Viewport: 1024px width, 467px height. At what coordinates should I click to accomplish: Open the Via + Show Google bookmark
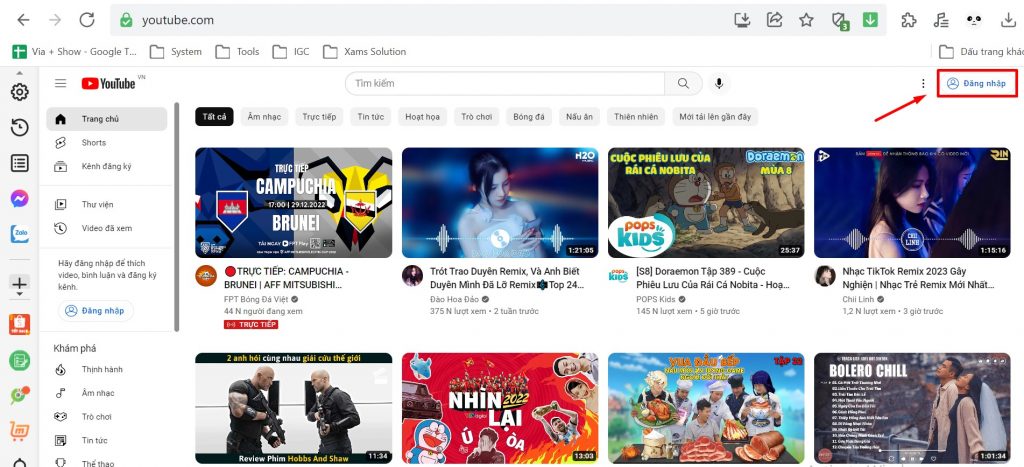(75, 52)
